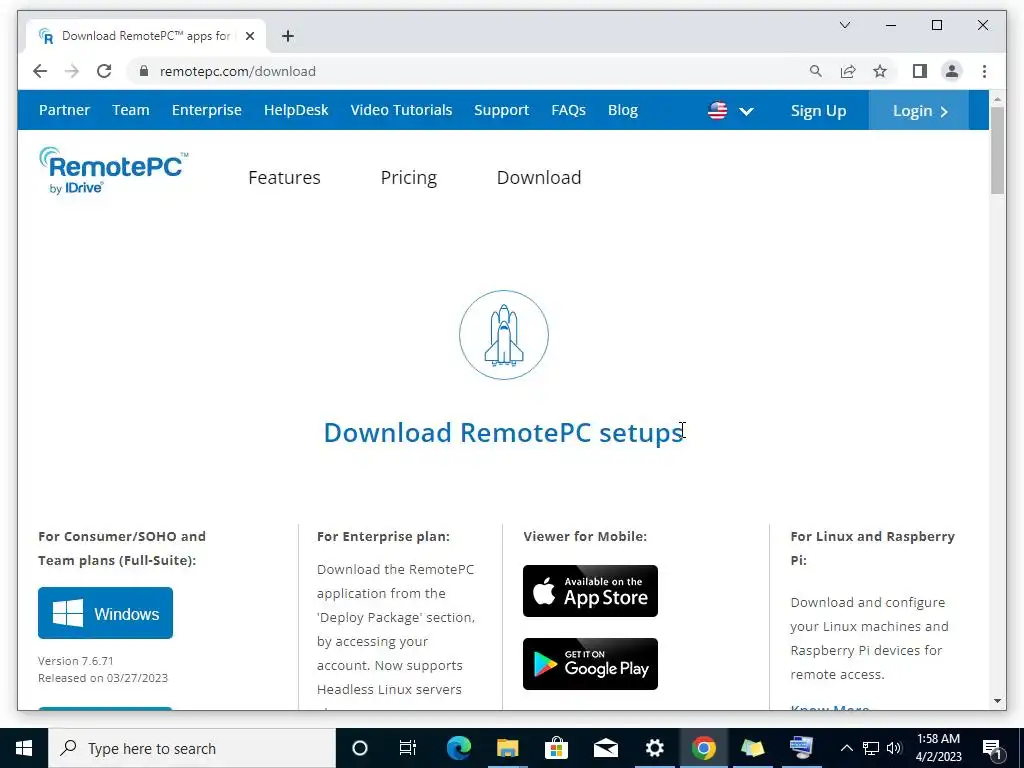Open Mail app from taskbar

click(x=605, y=748)
